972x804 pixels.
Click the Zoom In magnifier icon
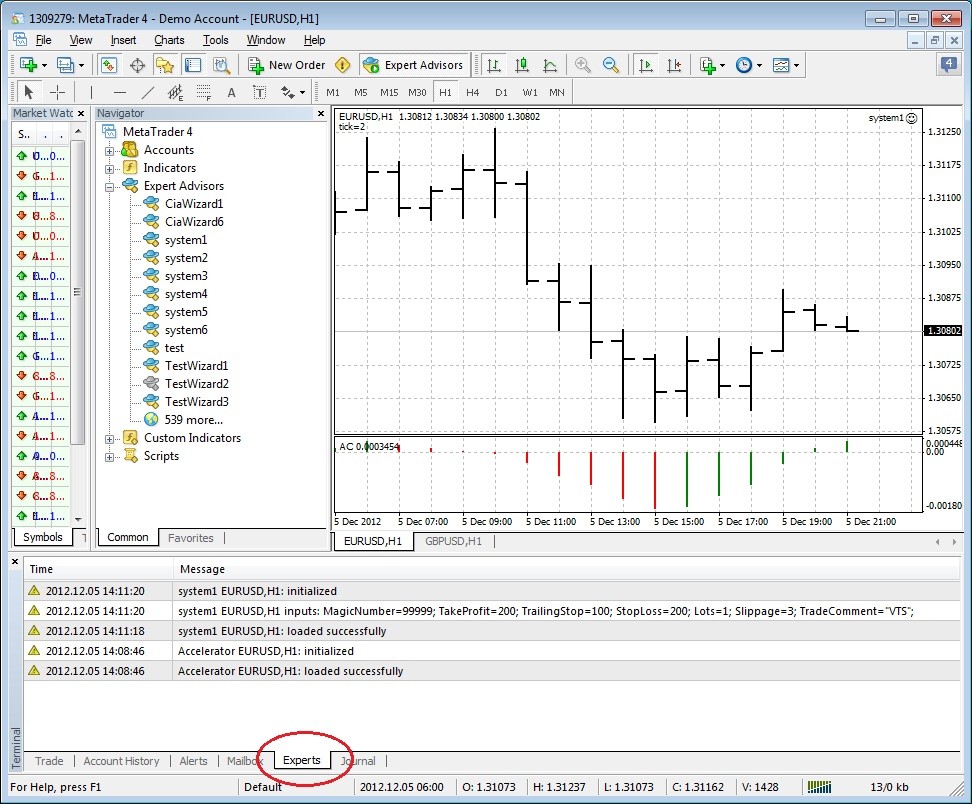[582, 65]
